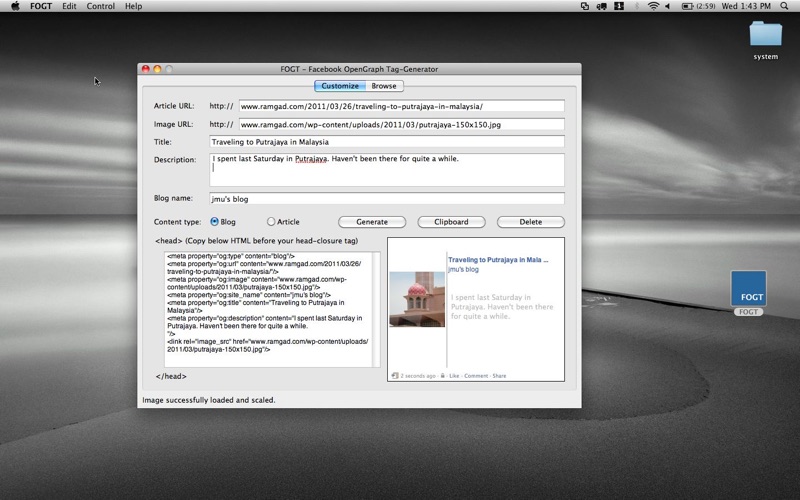Click the clock 'Wed 1:43 PM' in menu bar
The height and width of the screenshot is (500, 800).
[x=746, y=6]
